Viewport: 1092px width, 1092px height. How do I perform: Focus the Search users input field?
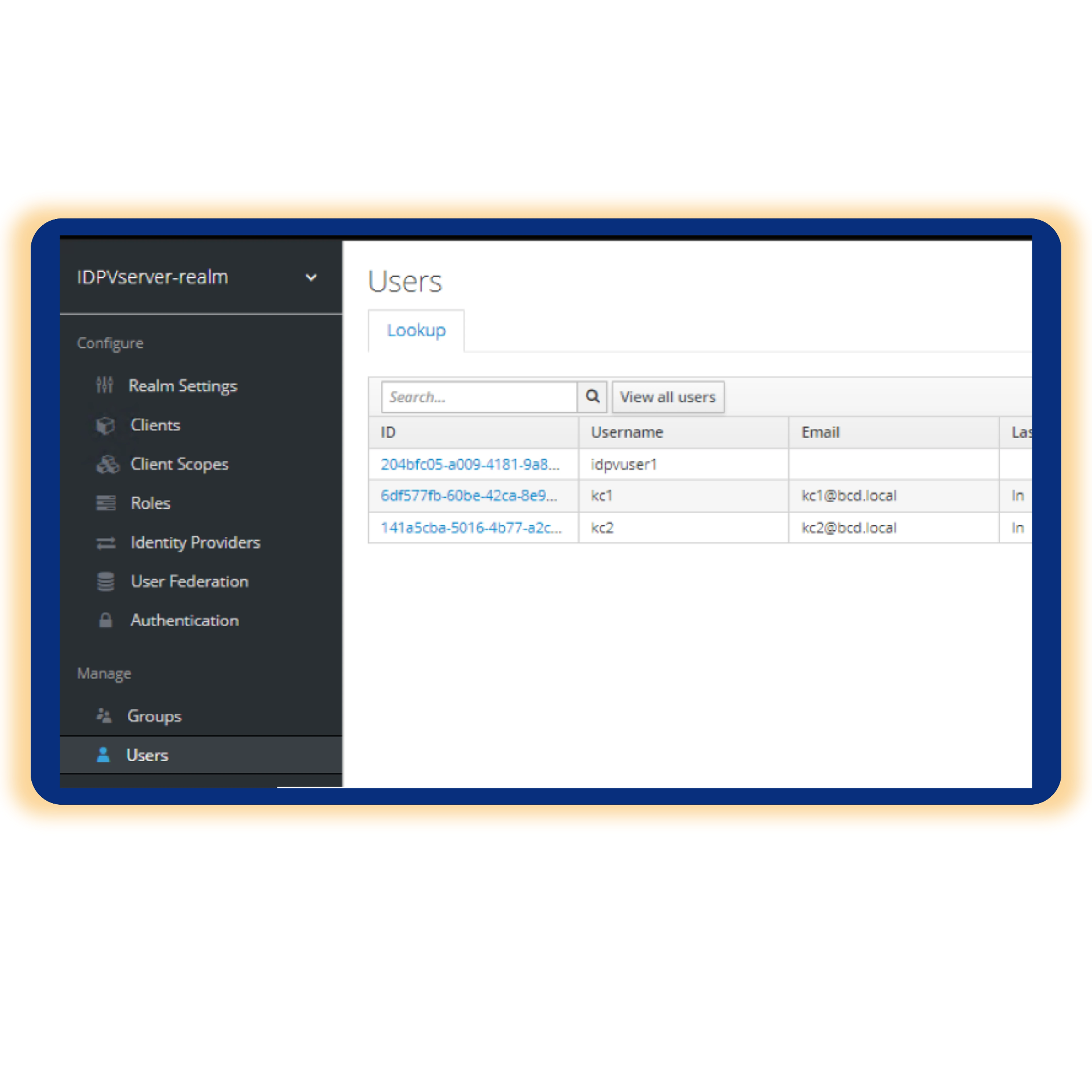pos(479,397)
